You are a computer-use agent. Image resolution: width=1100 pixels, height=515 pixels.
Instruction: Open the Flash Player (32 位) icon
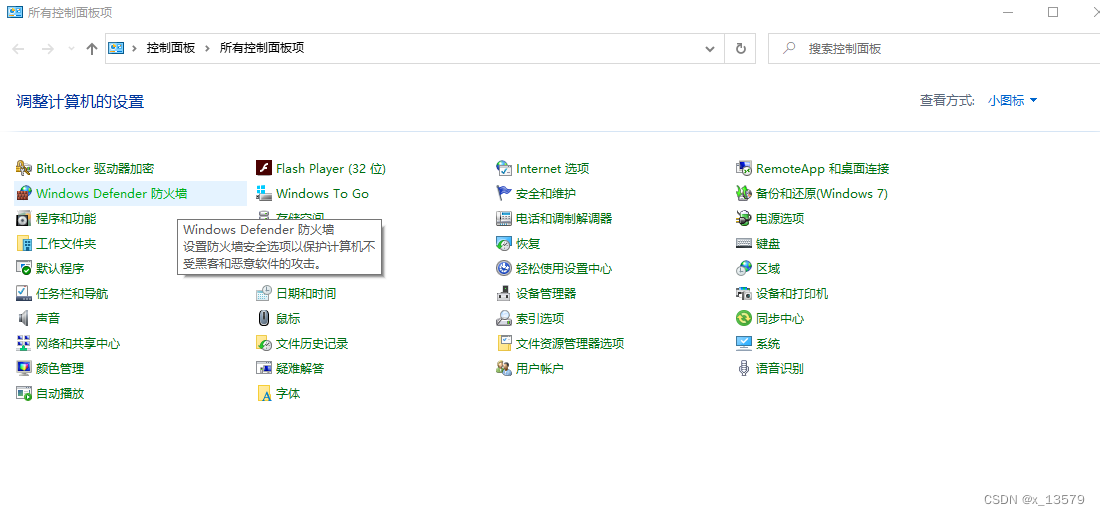264,168
